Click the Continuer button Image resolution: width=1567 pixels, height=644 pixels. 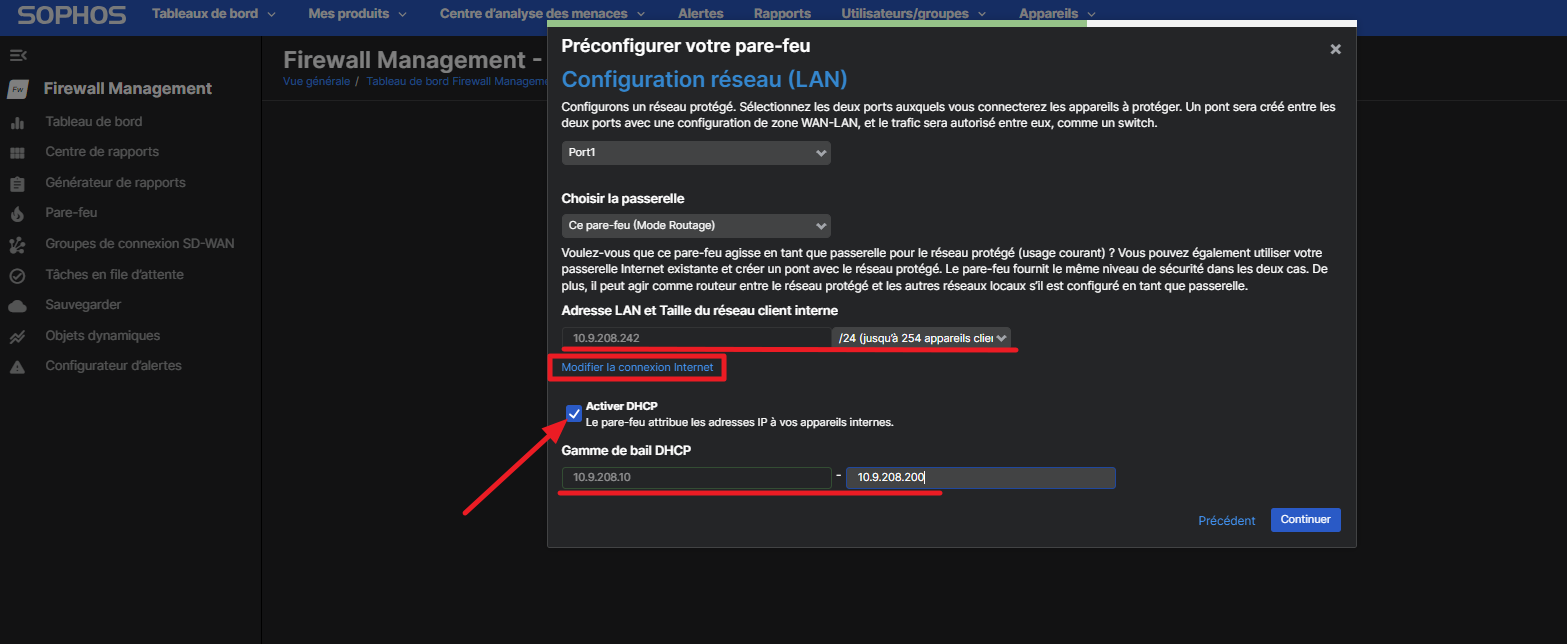pos(1305,520)
